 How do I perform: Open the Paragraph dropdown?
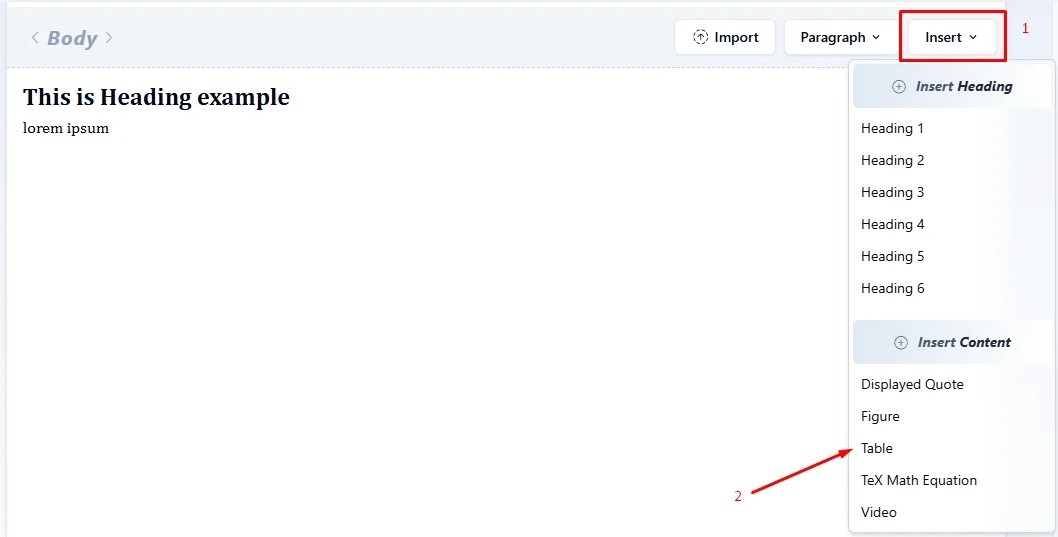[840, 37]
